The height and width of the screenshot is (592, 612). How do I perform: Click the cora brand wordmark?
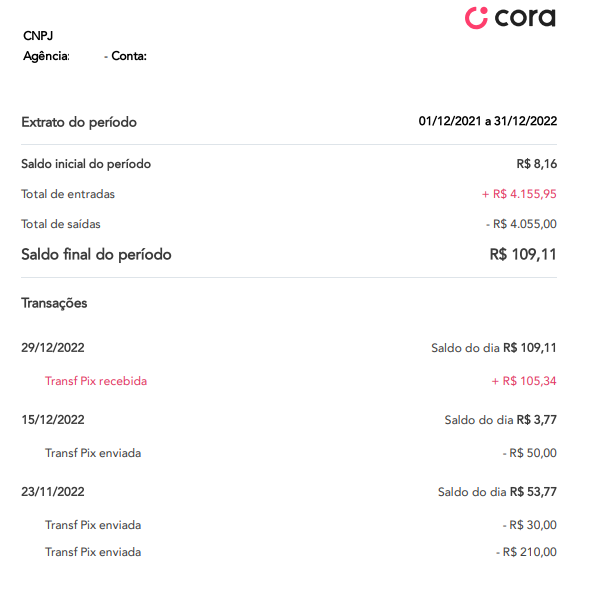point(525,18)
